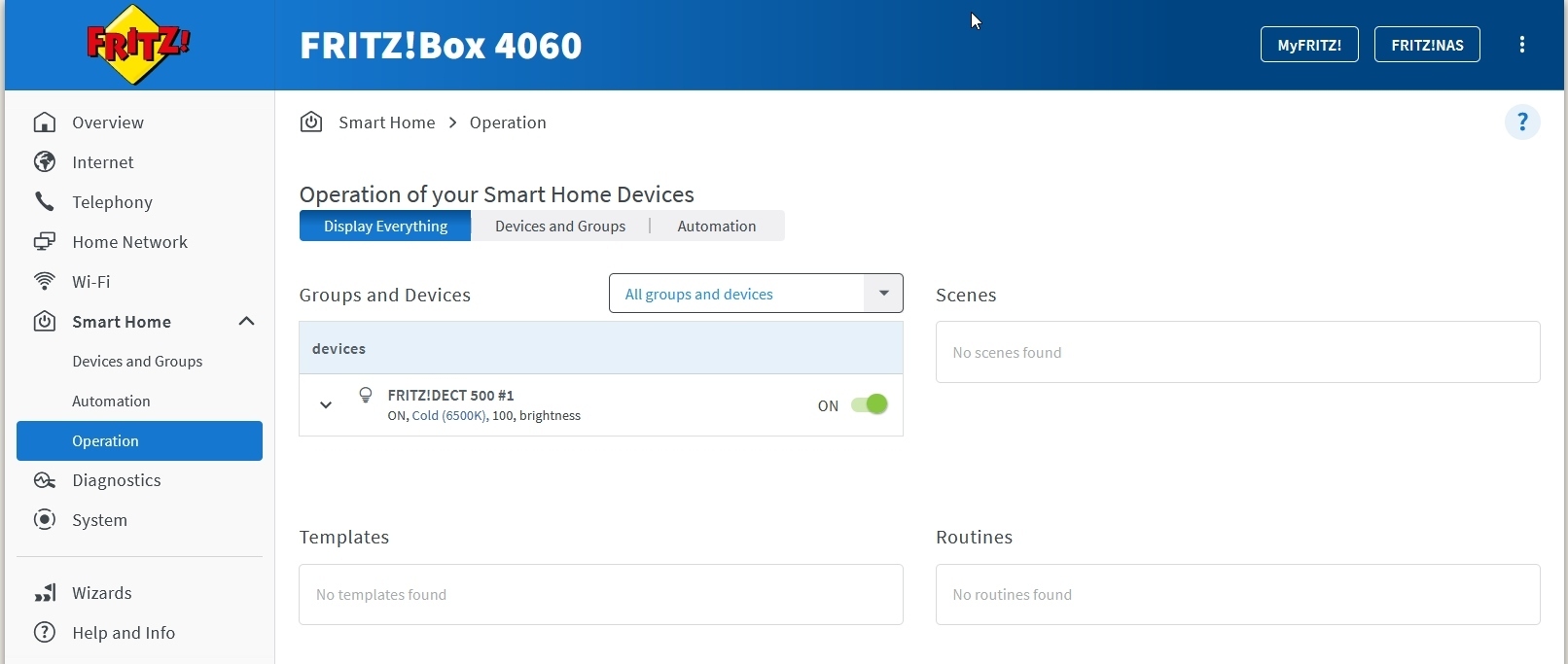Expand the FRITZ!DECT 500 #1 device row
Screen dimensions: 1568x664
point(326,405)
